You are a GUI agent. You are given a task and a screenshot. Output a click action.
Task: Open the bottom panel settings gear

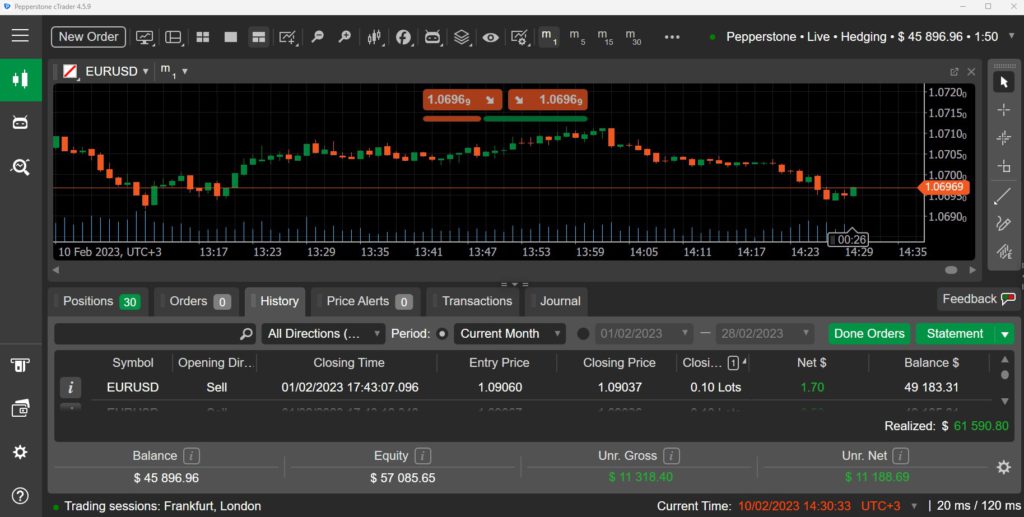click(x=1004, y=467)
